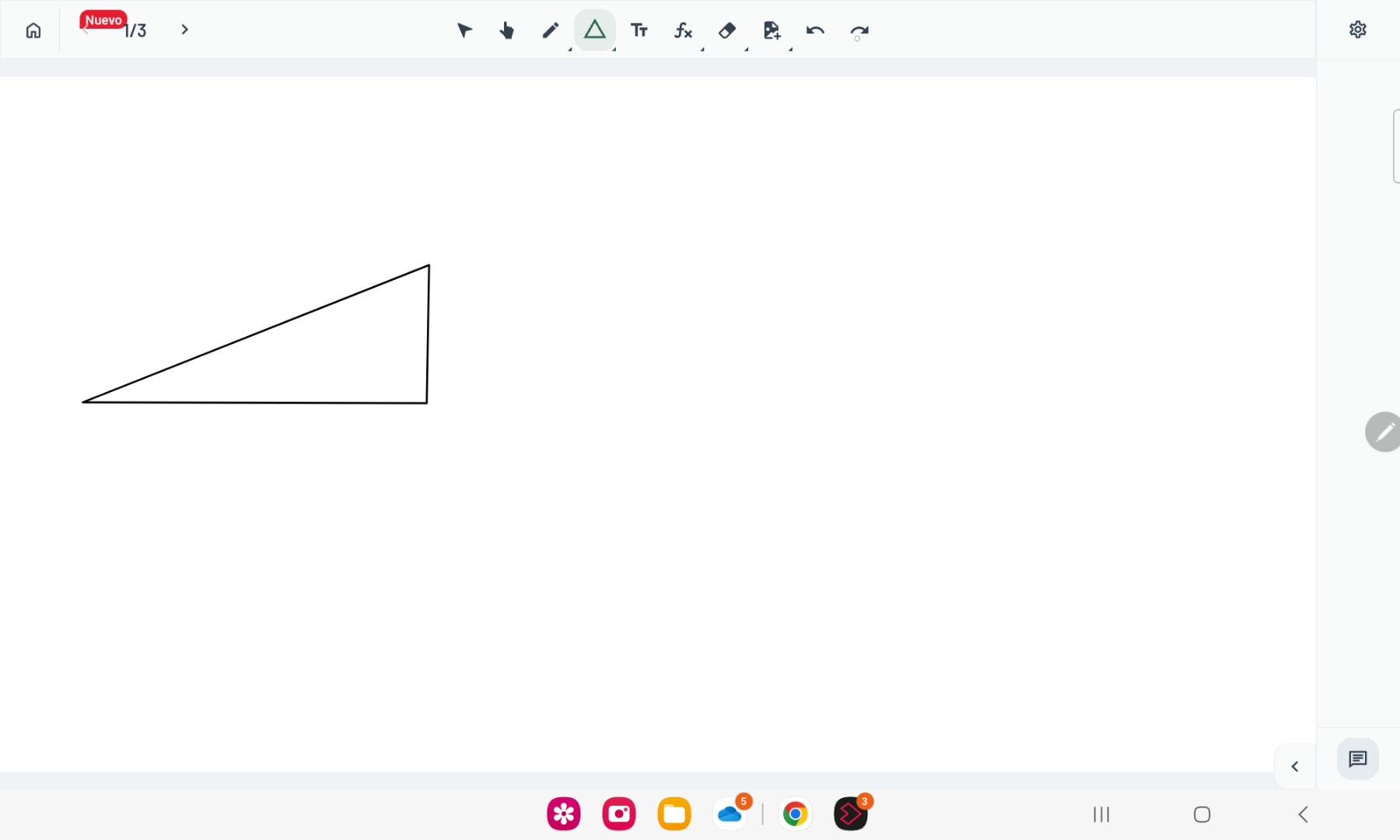Screen dimensions: 1400x840
Task: Select the hand pointer tool
Action: (x=507, y=30)
